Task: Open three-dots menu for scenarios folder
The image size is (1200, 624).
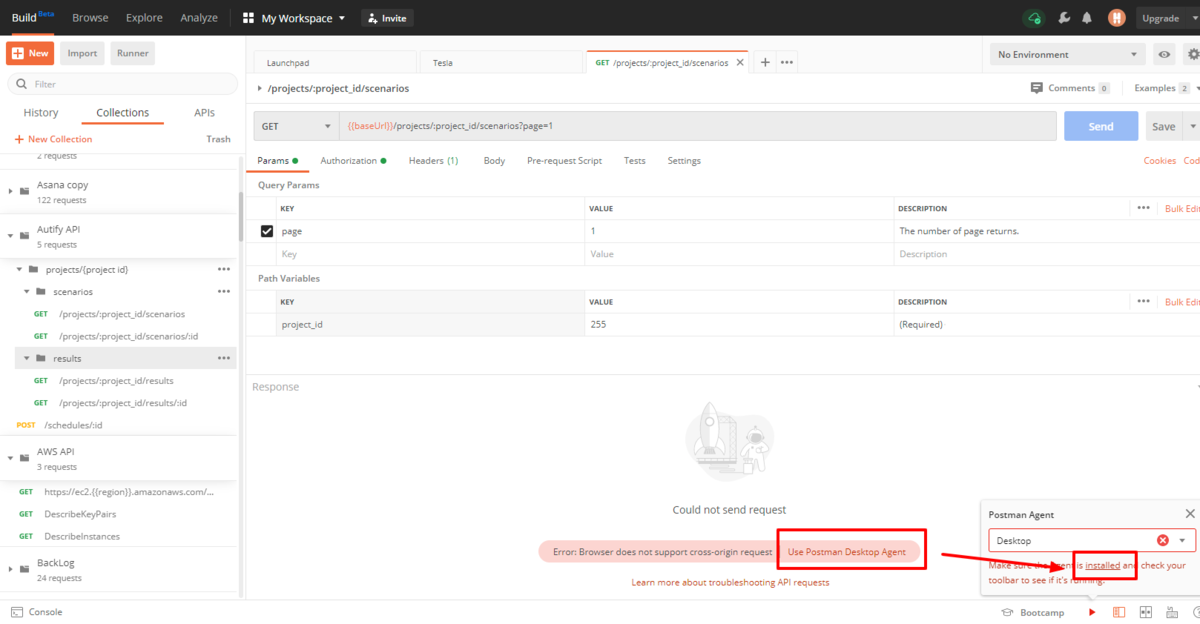Action: (224, 291)
